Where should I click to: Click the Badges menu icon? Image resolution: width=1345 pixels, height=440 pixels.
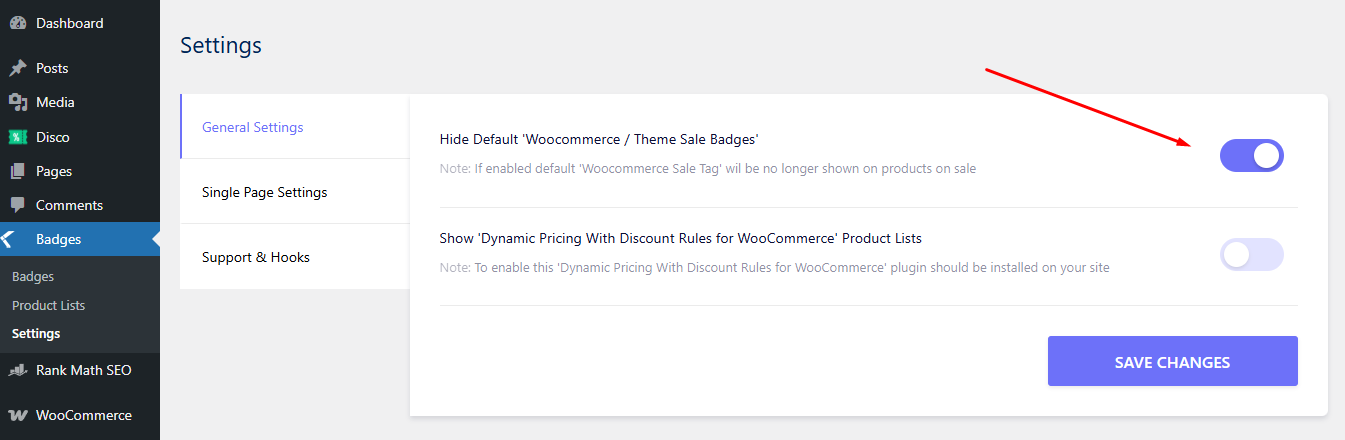click(10, 239)
